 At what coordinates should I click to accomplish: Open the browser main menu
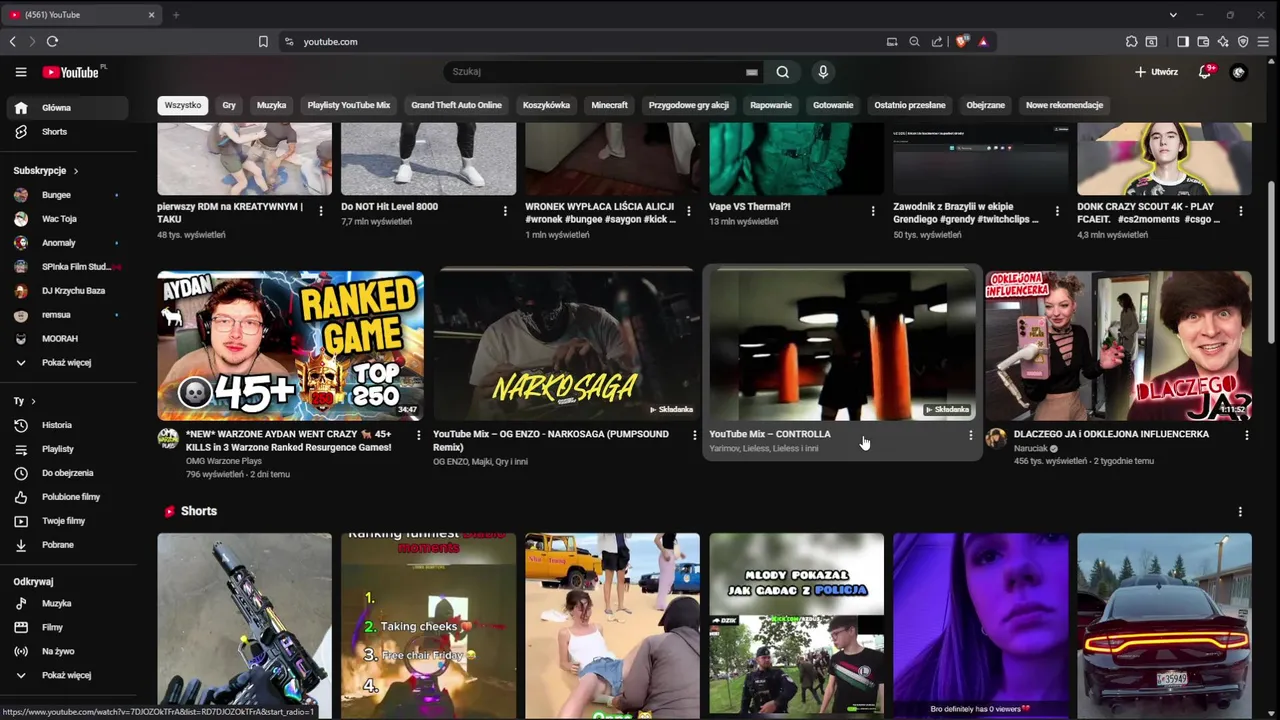pos(1264,42)
